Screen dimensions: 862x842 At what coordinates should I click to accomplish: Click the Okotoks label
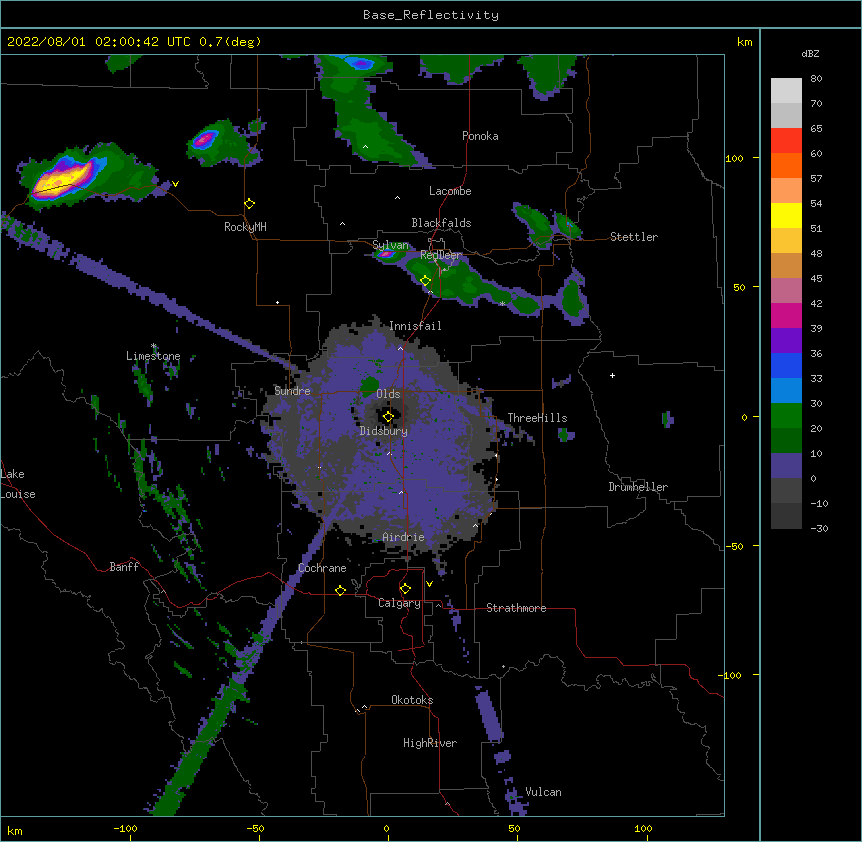pos(412,700)
